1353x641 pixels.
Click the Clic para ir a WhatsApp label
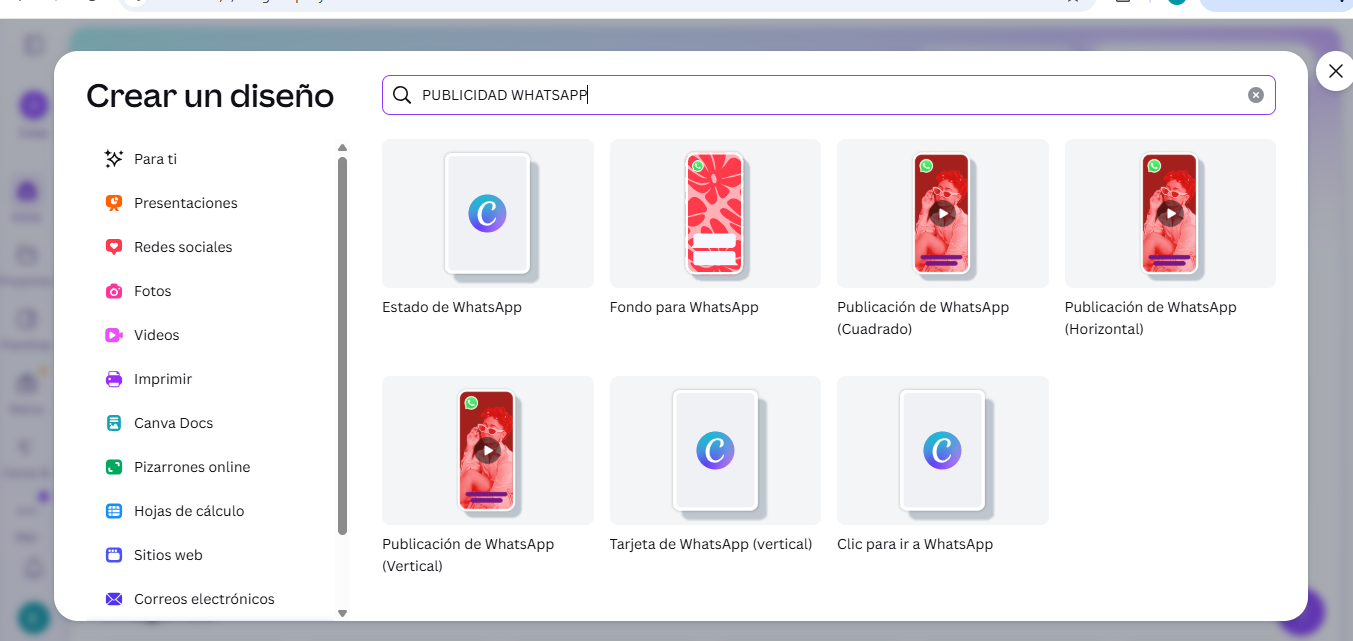pos(915,544)
